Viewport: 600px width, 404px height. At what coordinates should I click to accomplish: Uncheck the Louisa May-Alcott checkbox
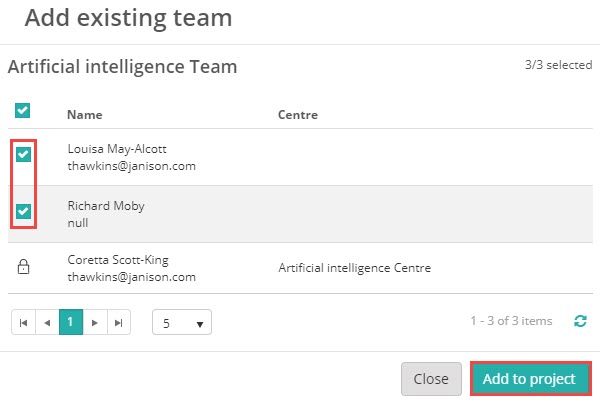click(x=23, y=155)
